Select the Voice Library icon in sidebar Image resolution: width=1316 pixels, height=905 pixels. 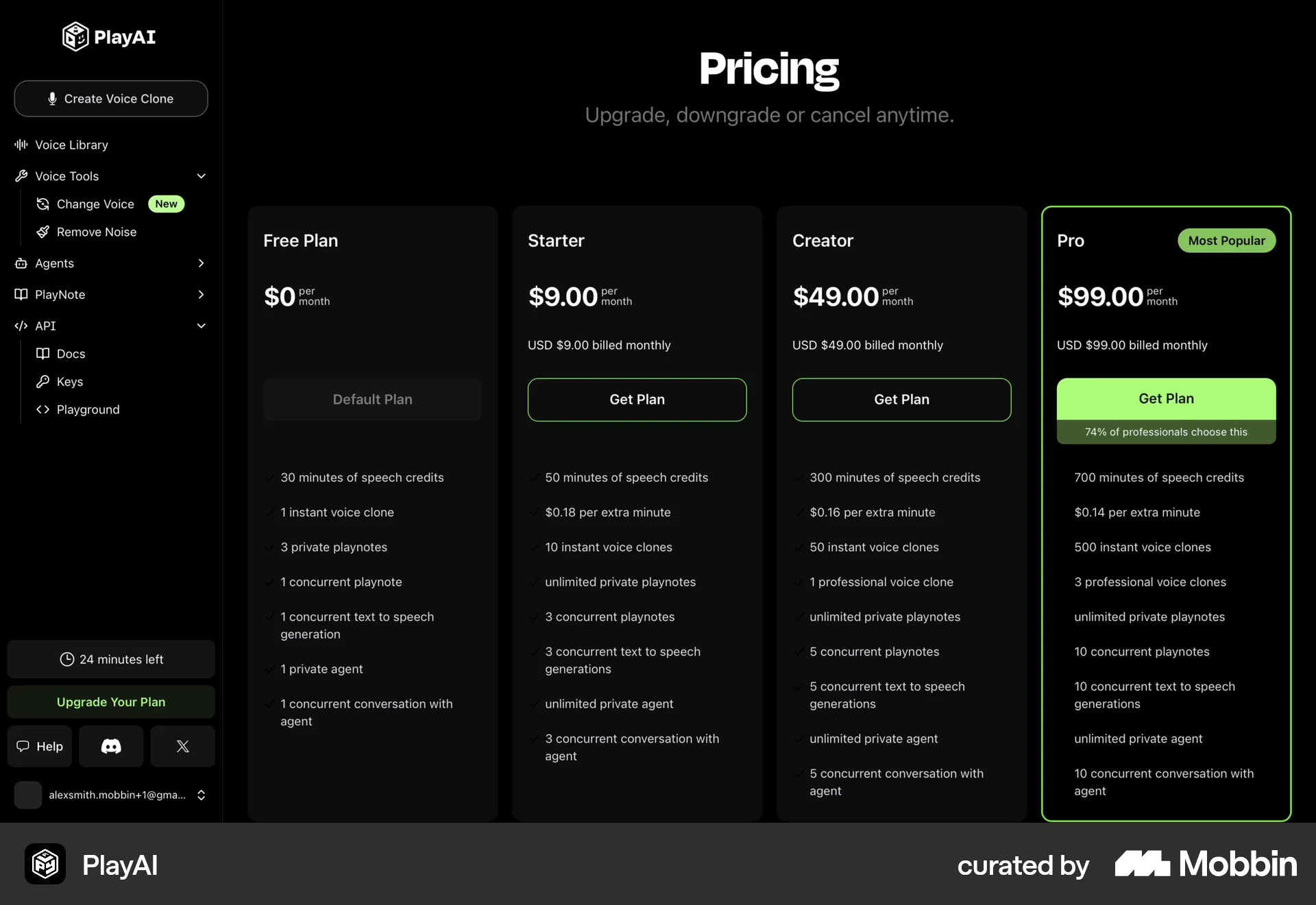click(x=21, y=145)
